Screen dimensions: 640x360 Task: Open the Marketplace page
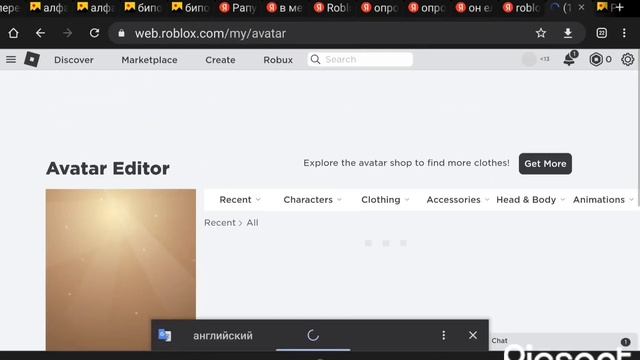(x=149, y=60)
